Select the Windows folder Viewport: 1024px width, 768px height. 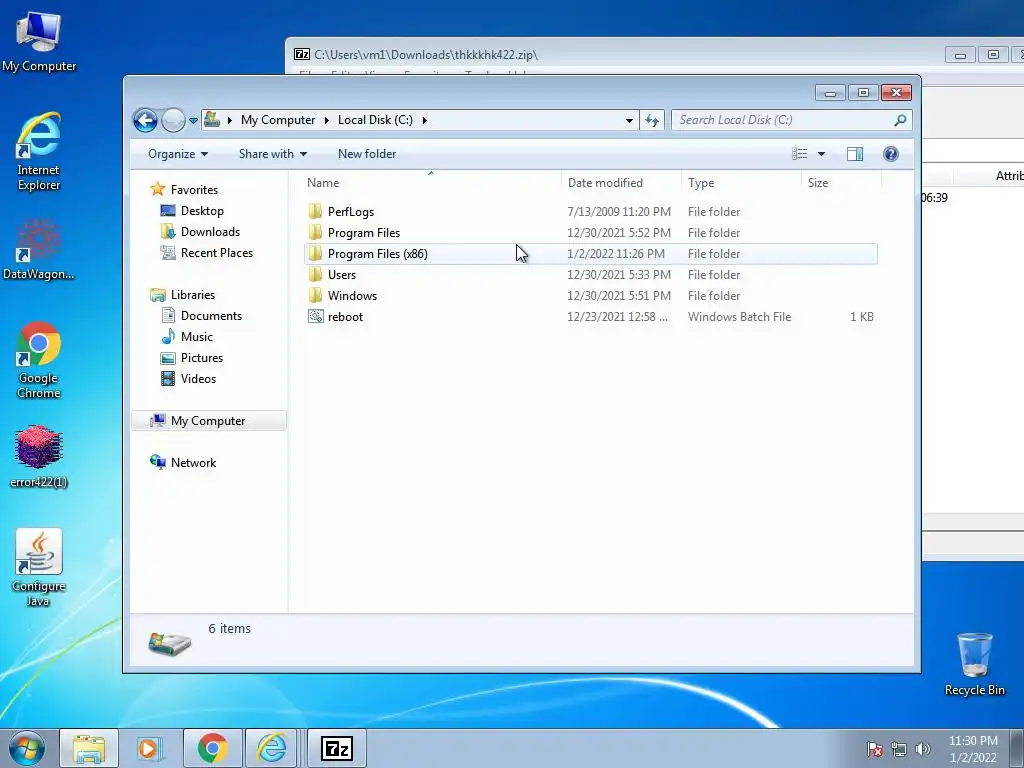pyautogui.click(x=591, y=295)
